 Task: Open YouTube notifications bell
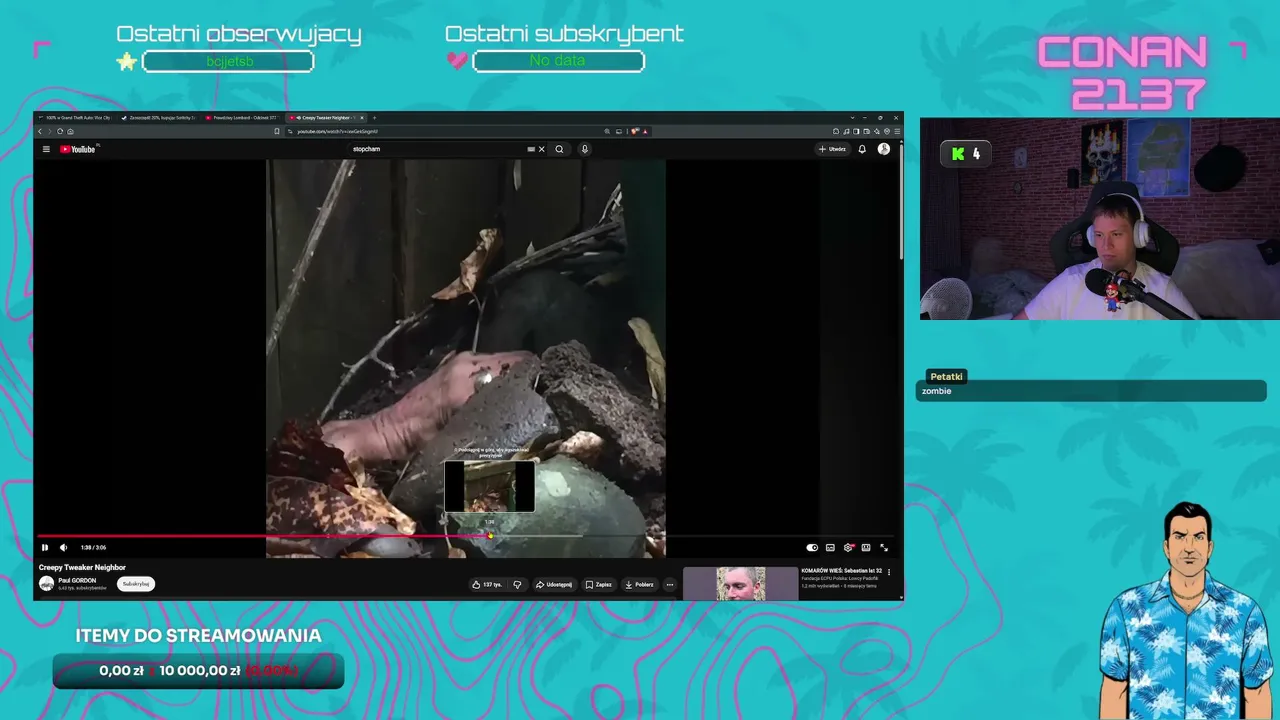click(862, 149)
